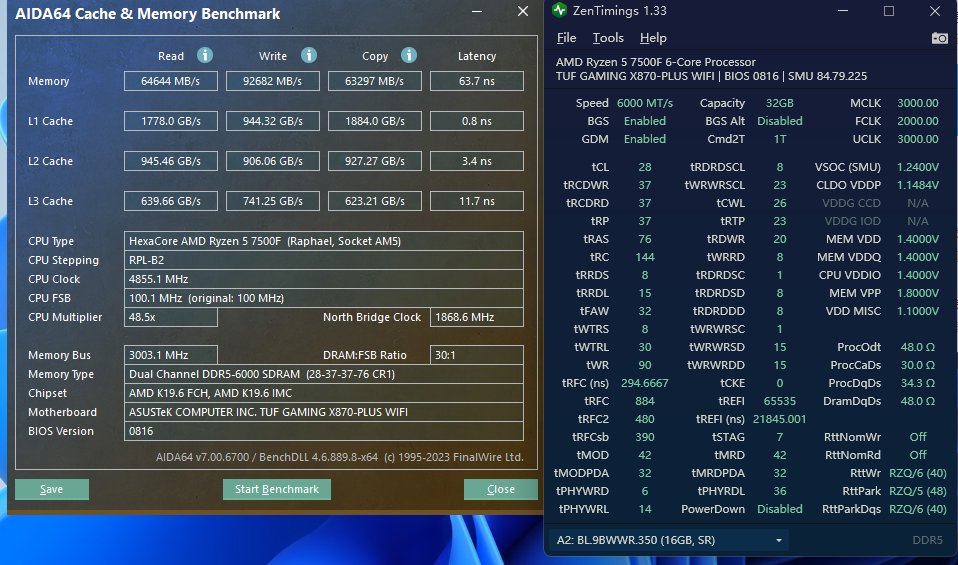The width and height of the screenshot is (958, 565).
Task: Click AMD Ryzen 5 7500F processor name in ZenTimings
Action: click(x=656, y=62)
